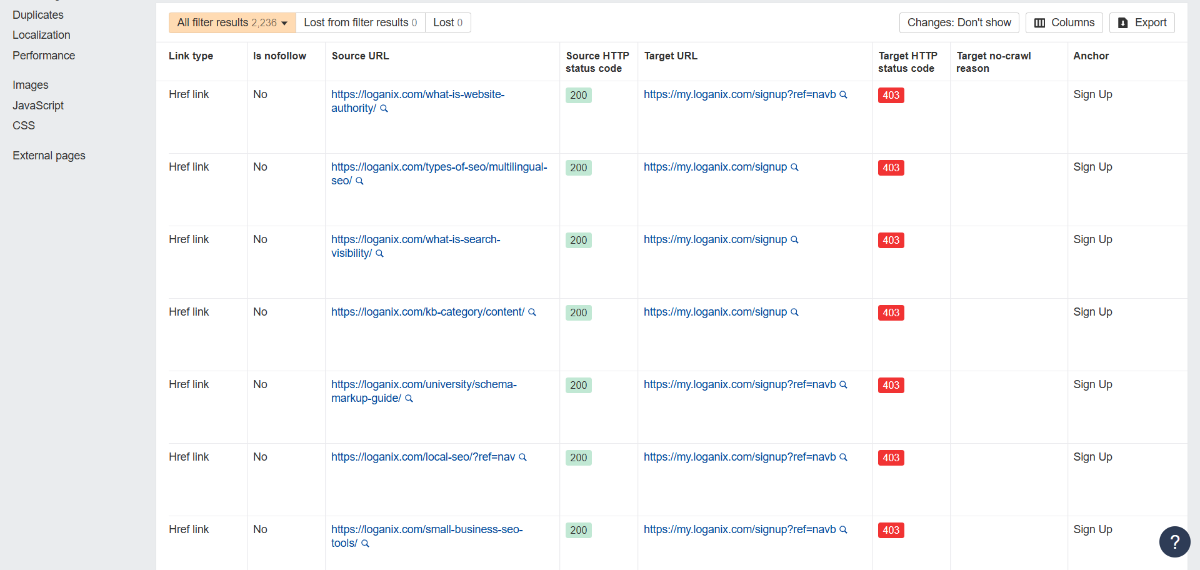This screenshot has height=570, width=1200.
Task: Open the kb-category/content source link
Action: click(428, 312)
